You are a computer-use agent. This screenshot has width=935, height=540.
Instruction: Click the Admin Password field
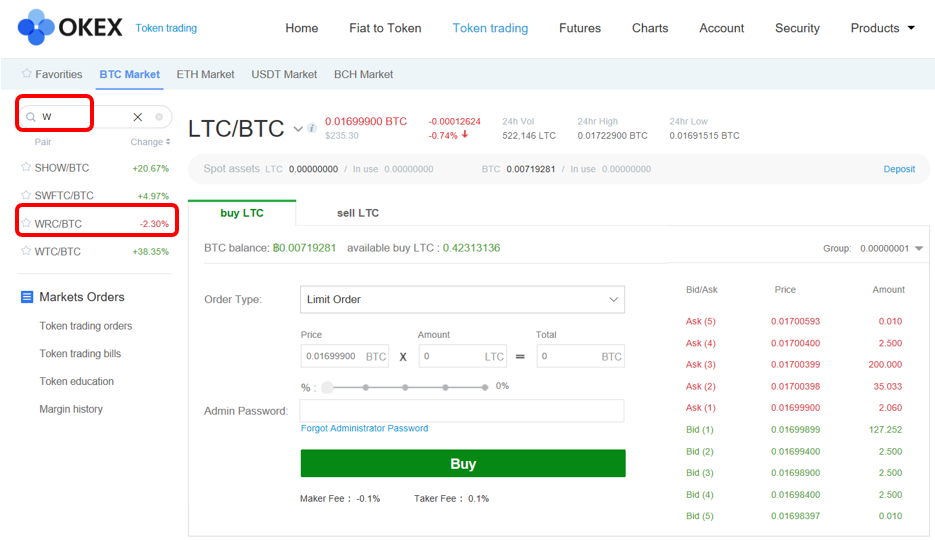click(462, 411)
